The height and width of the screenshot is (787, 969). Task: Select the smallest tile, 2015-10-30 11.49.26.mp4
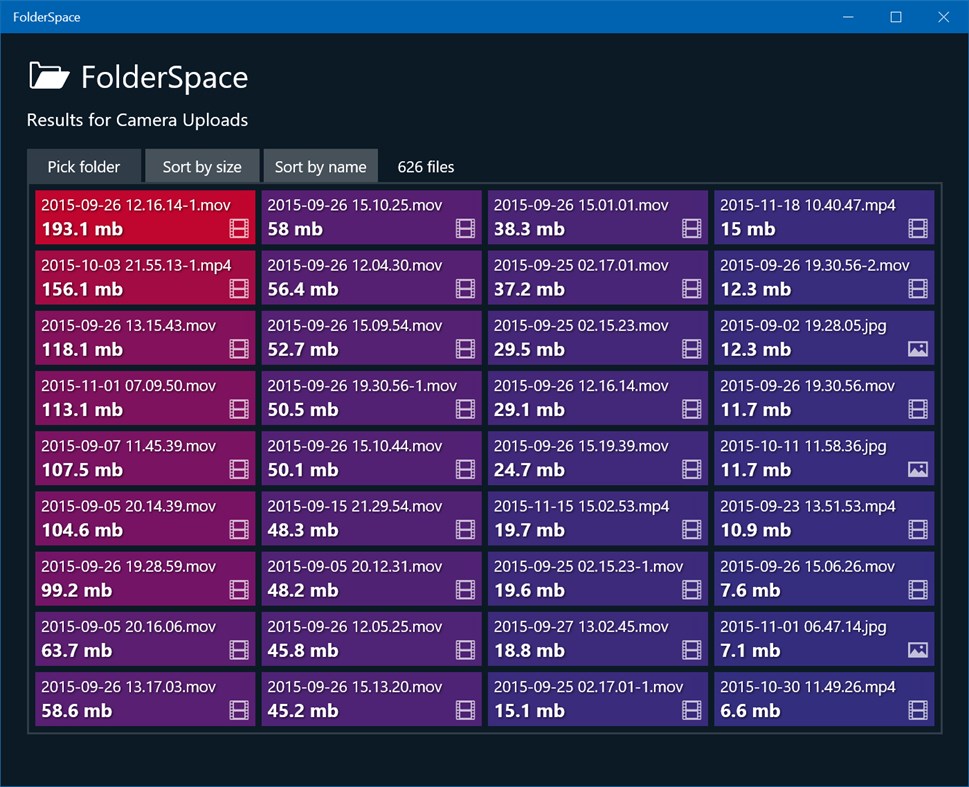(824, 697)
